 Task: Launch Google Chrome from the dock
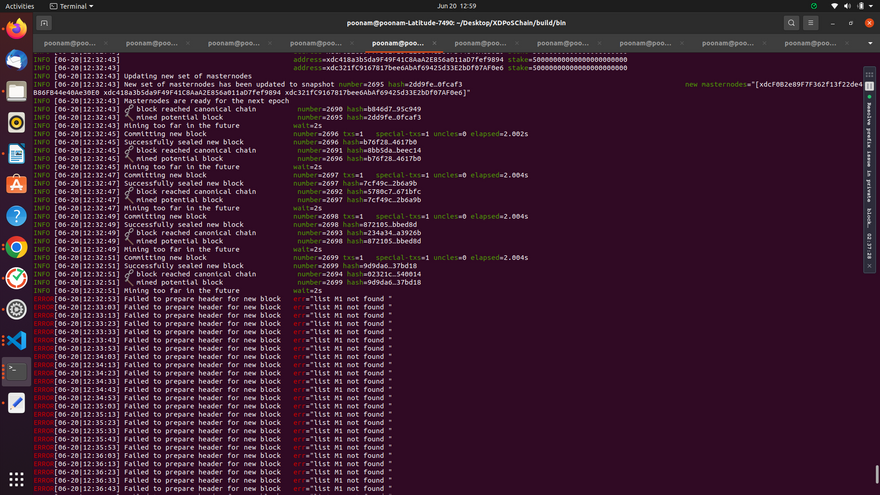point(16,247)
